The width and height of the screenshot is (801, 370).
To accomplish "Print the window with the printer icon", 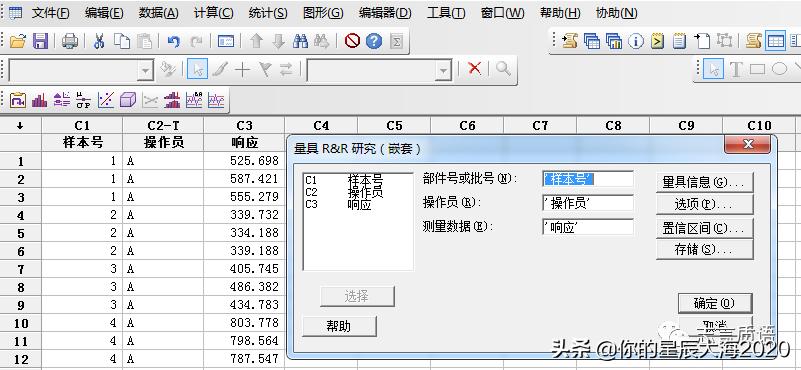I will pyautogui.click(x=70, y=41).
